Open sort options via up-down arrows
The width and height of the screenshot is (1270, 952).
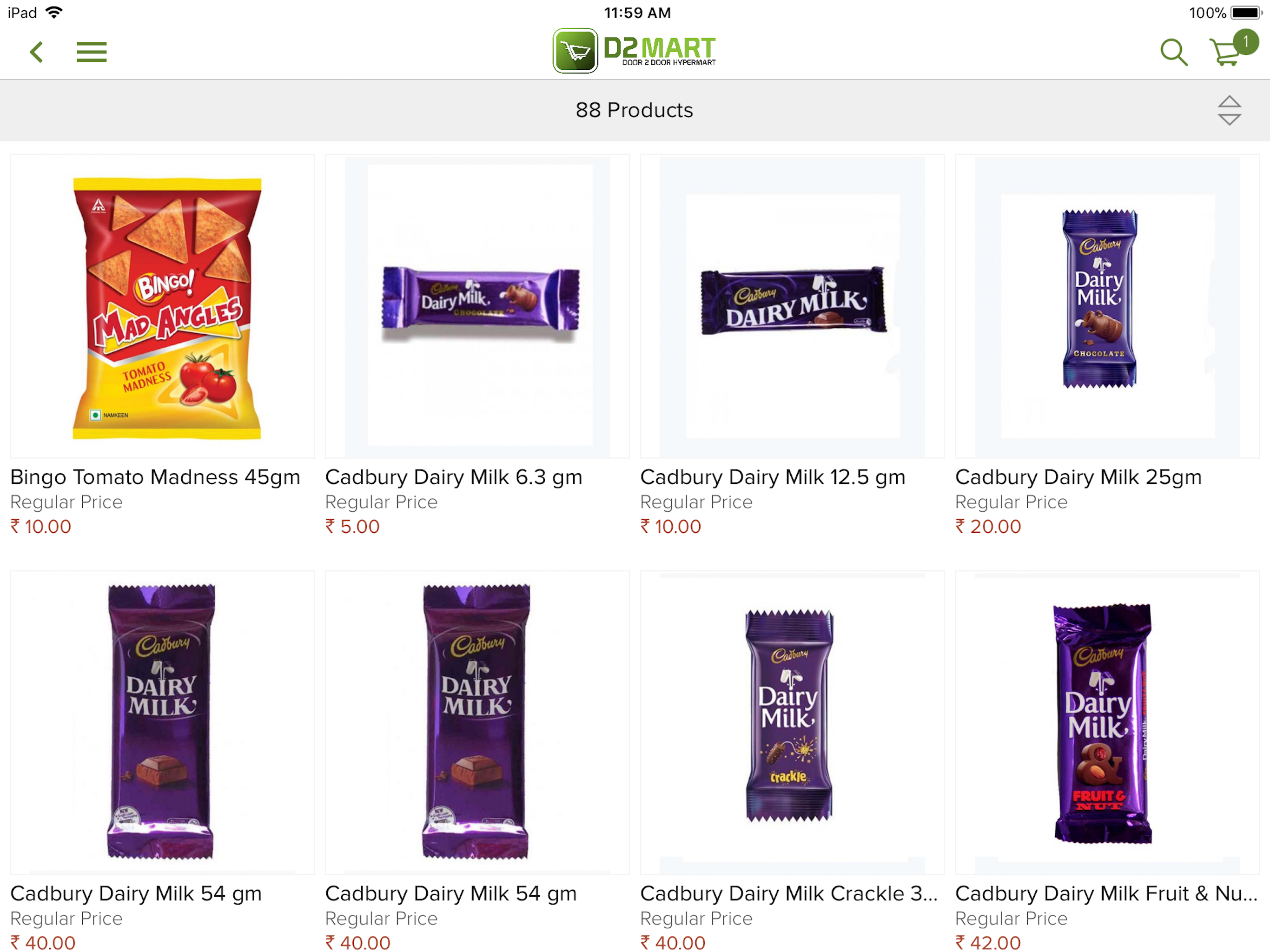pos(1229,110)
